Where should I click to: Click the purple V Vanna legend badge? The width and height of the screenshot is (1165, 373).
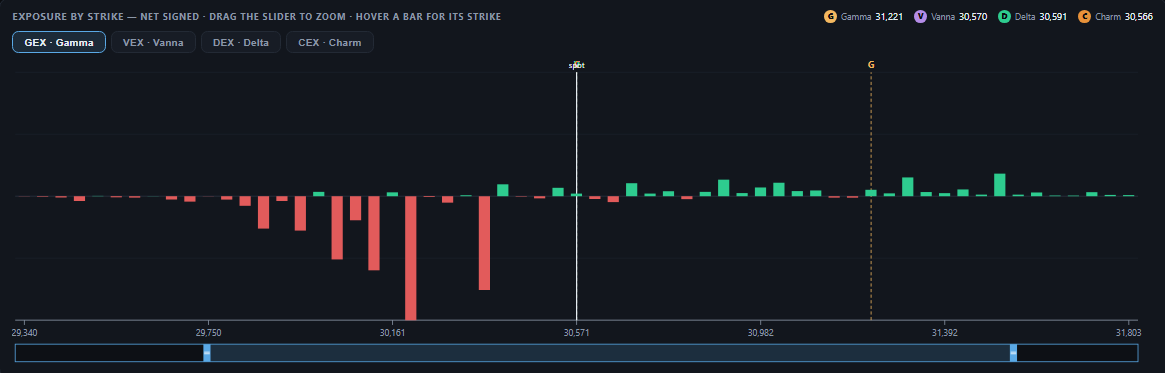[921, 16]
